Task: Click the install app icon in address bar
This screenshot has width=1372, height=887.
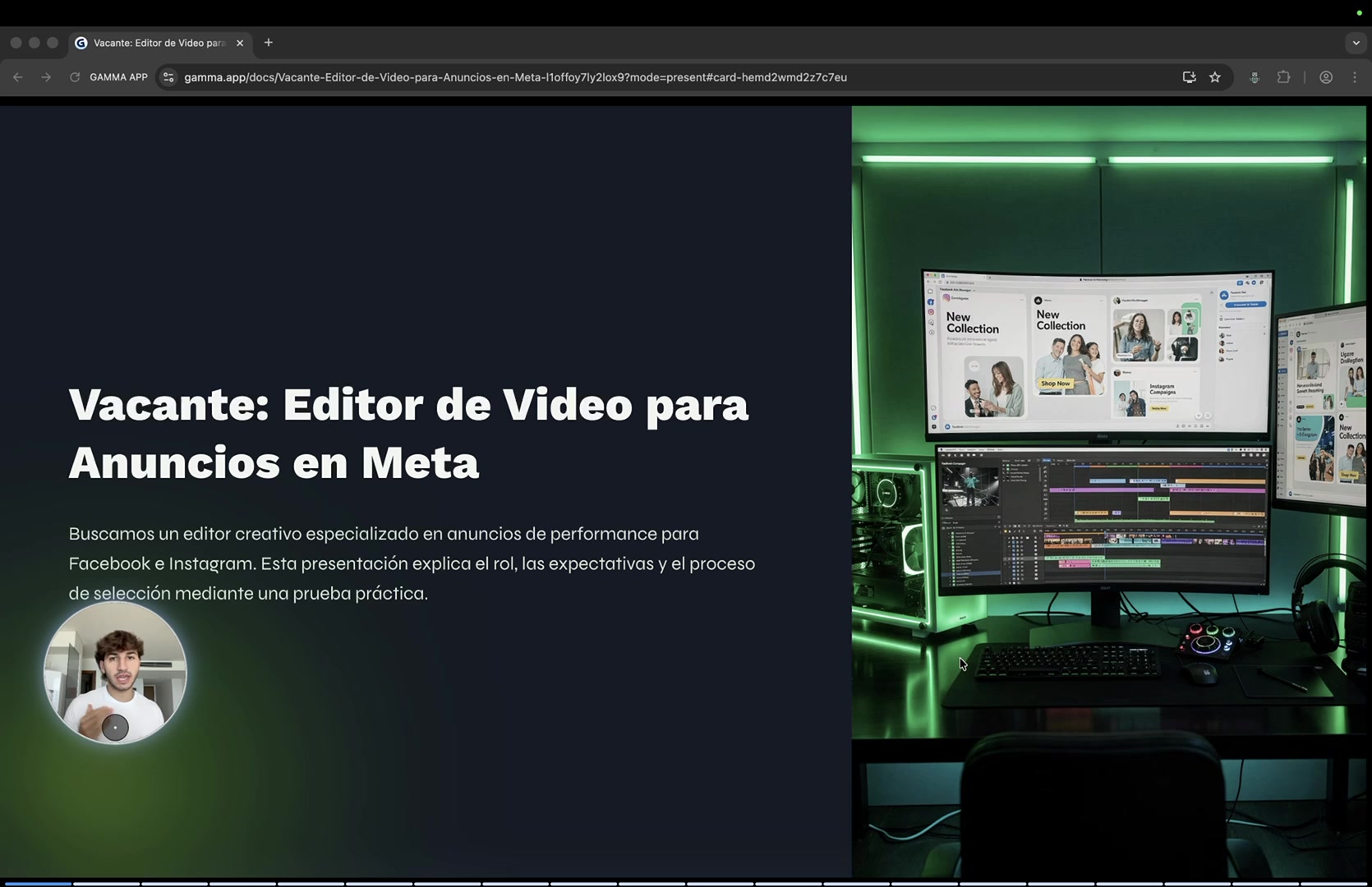Action: coord(1189,77)
